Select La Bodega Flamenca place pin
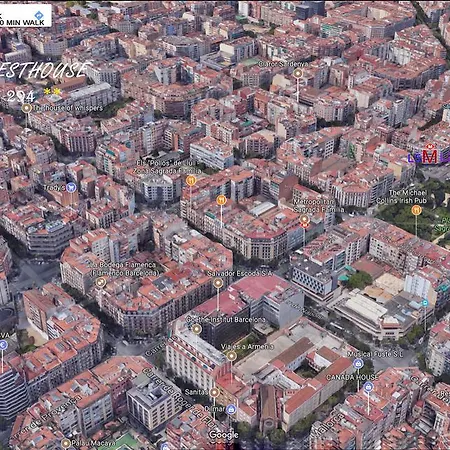Image resolution: width=450 pixels, height=450 pixels. 100,282
